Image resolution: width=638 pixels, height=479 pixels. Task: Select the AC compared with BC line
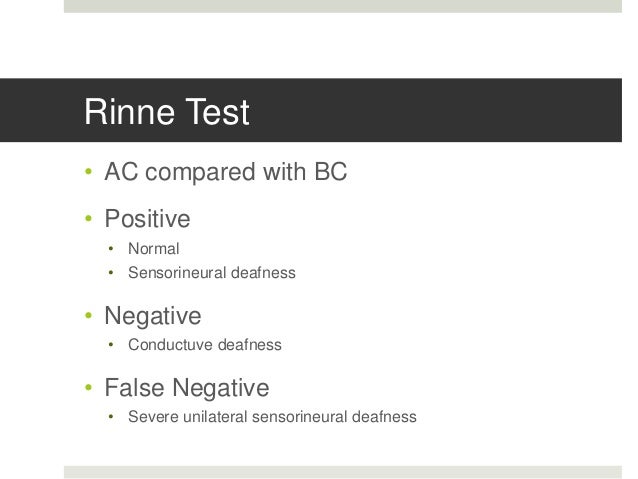pos(226,172)
